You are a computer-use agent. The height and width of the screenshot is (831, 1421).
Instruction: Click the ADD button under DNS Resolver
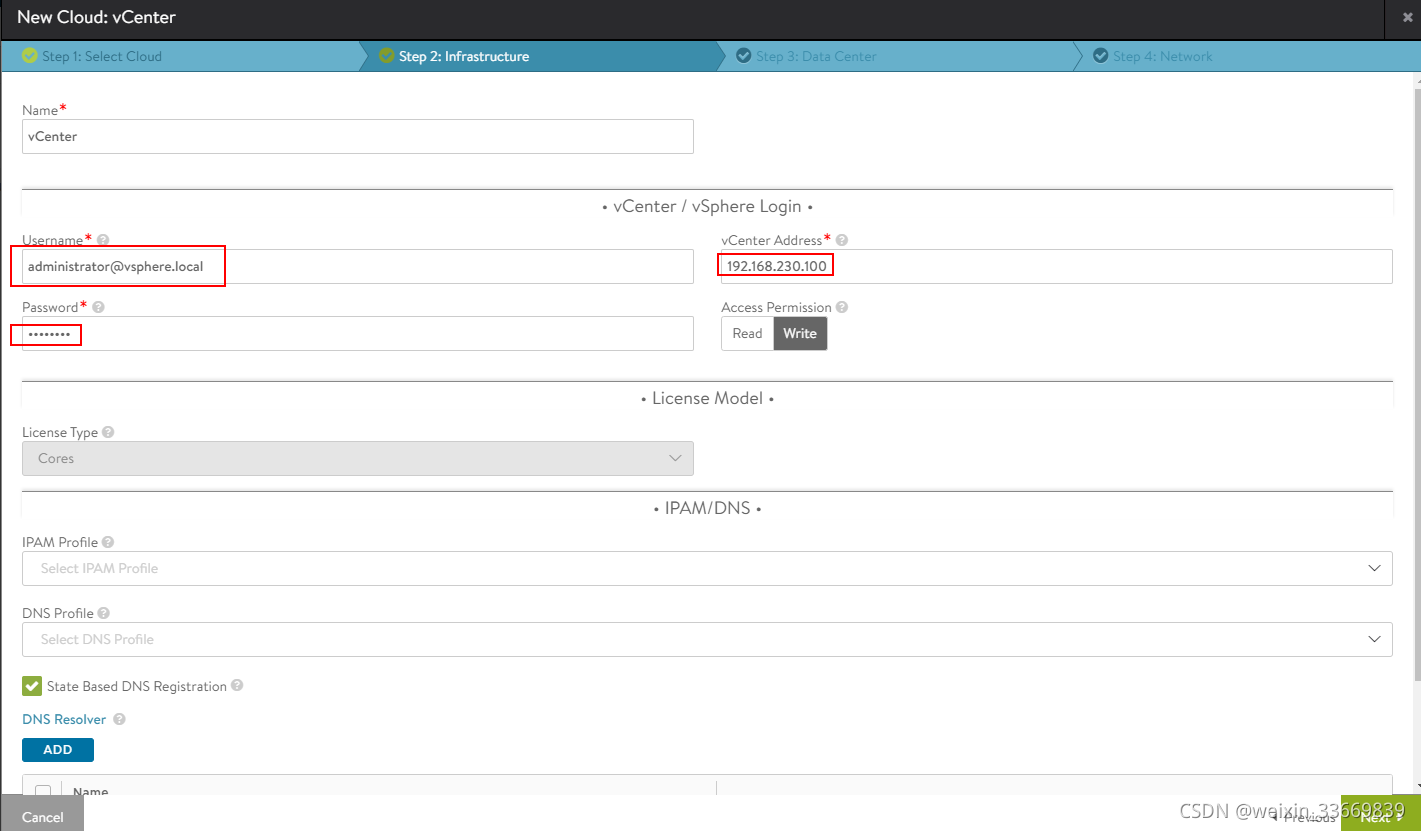[x=58, y=750]
